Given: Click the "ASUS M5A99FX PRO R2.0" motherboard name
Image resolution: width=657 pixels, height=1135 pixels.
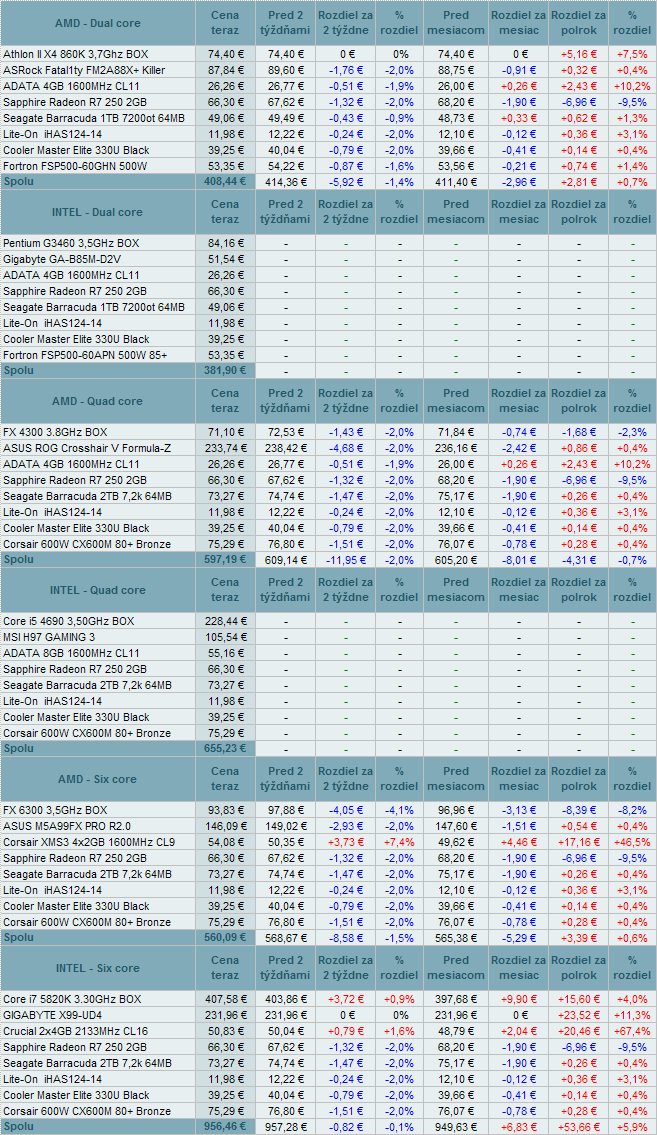Looking at the screenshot, I should pyautogui.click(x=67, y=826).
